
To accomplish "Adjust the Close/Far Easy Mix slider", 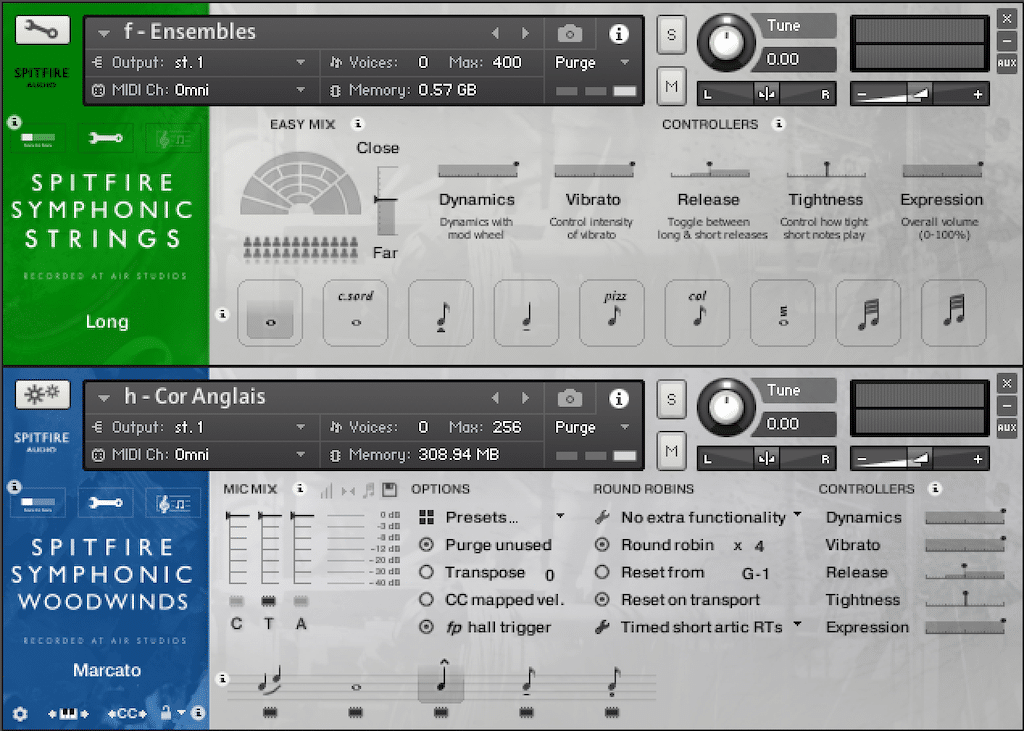I will pyautogui.click(x=387, y=200).
